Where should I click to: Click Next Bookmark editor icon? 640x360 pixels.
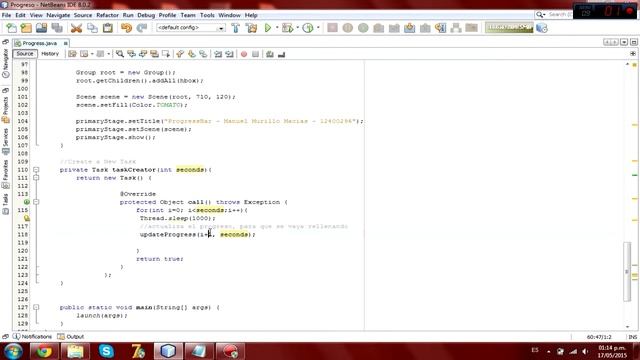[x=191, y=54]
